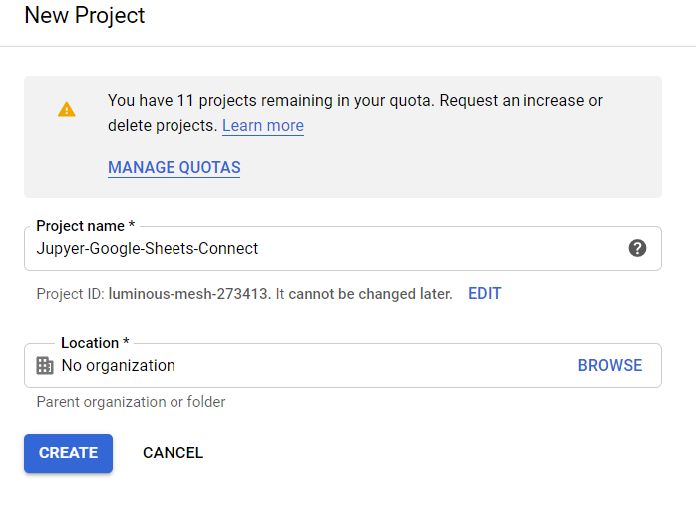This screenshot has height=516, width=696.
Task: Click BROWSE to choose a location
Action: (609, 365)
